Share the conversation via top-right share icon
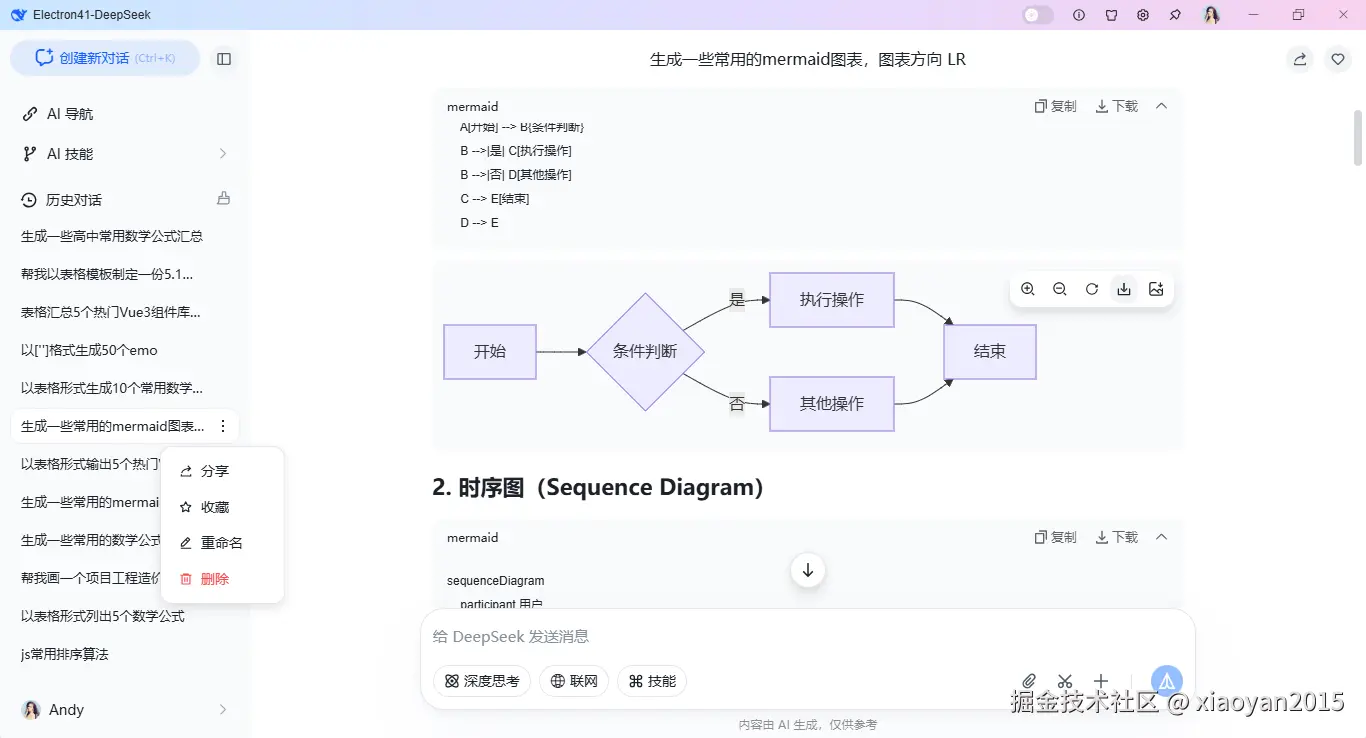 pos(1298,59)
